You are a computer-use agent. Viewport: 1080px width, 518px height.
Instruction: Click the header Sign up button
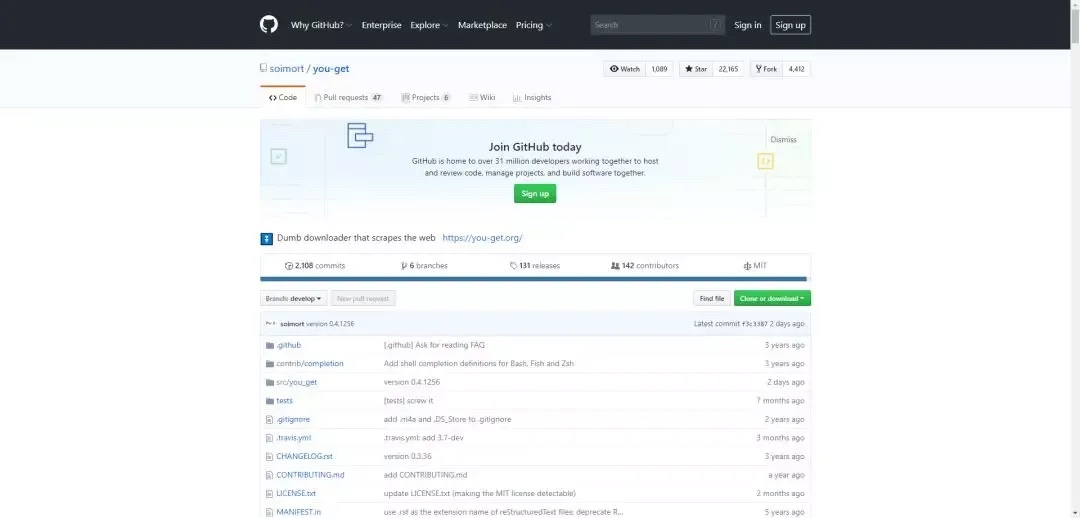[x=790, y=25]
